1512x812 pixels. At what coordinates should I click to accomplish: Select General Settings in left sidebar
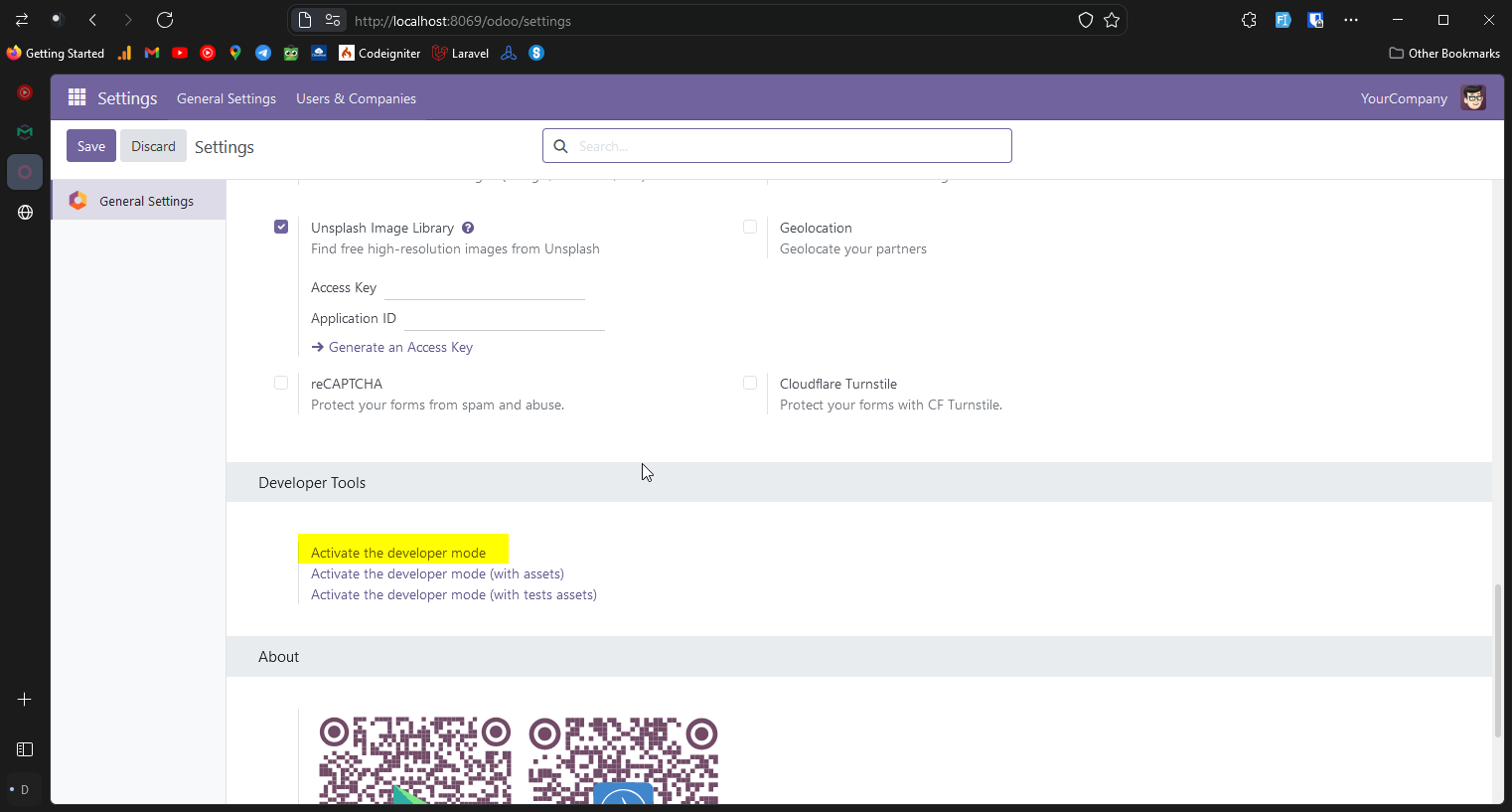139,201
